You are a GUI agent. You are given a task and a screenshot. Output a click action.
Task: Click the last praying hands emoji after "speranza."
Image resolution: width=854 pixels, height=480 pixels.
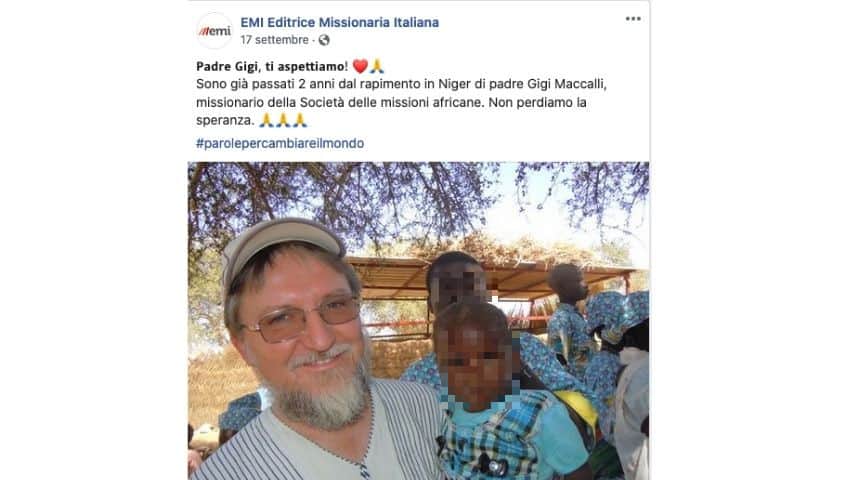(x=300, y=120)
